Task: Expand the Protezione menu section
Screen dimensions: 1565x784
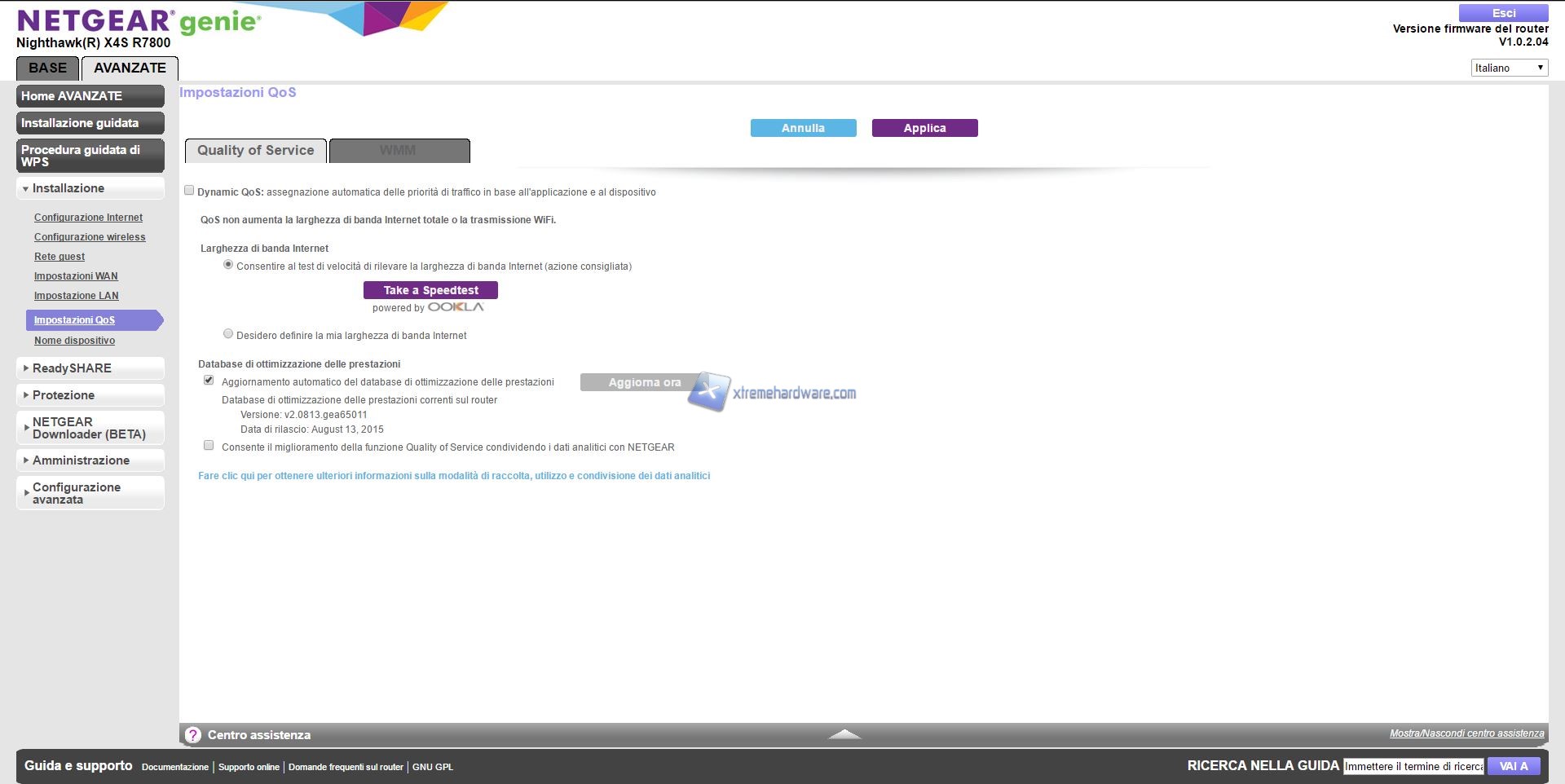Action: click(90, 395)
